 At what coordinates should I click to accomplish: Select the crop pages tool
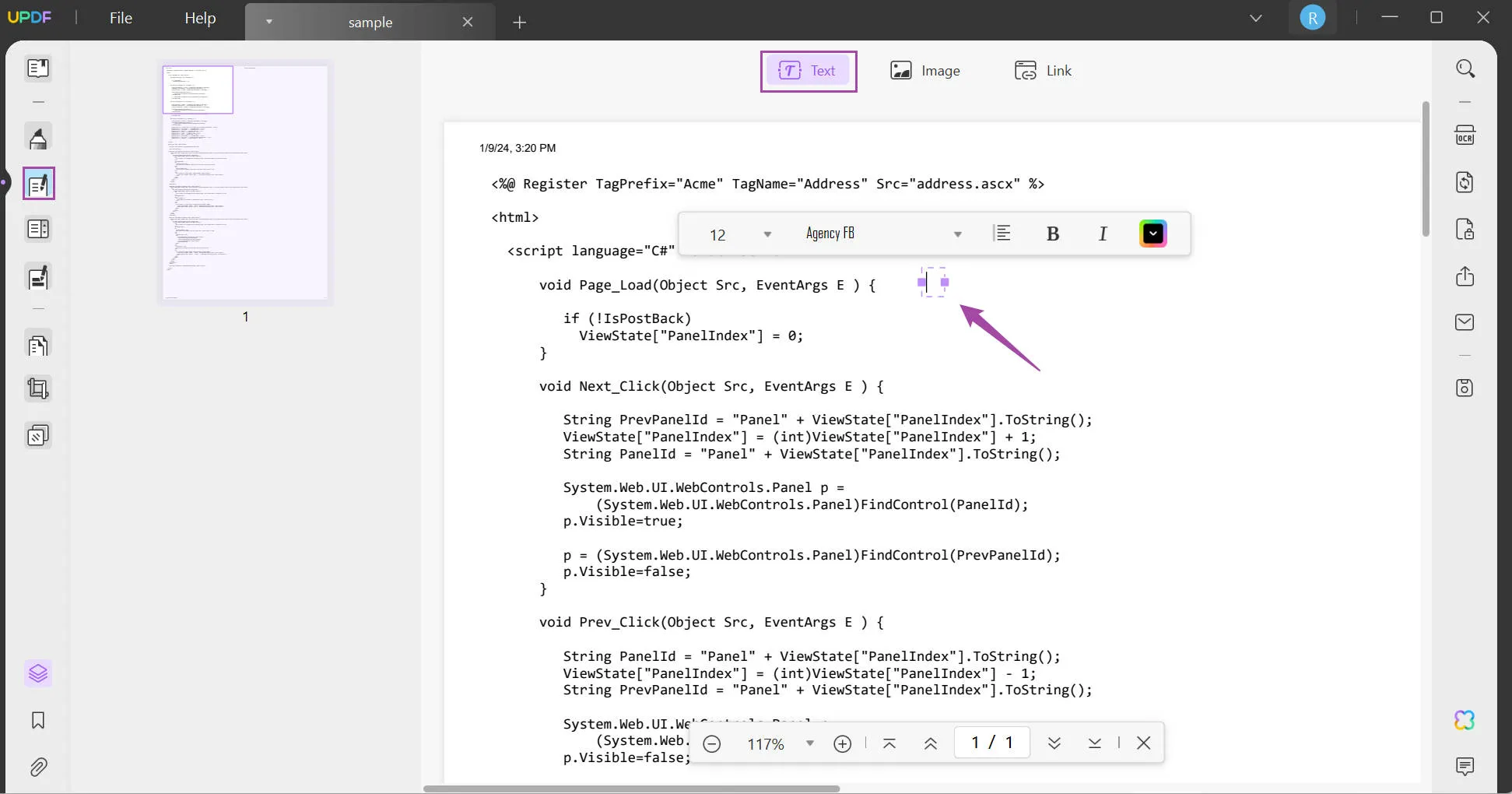(x=38, y=388)
